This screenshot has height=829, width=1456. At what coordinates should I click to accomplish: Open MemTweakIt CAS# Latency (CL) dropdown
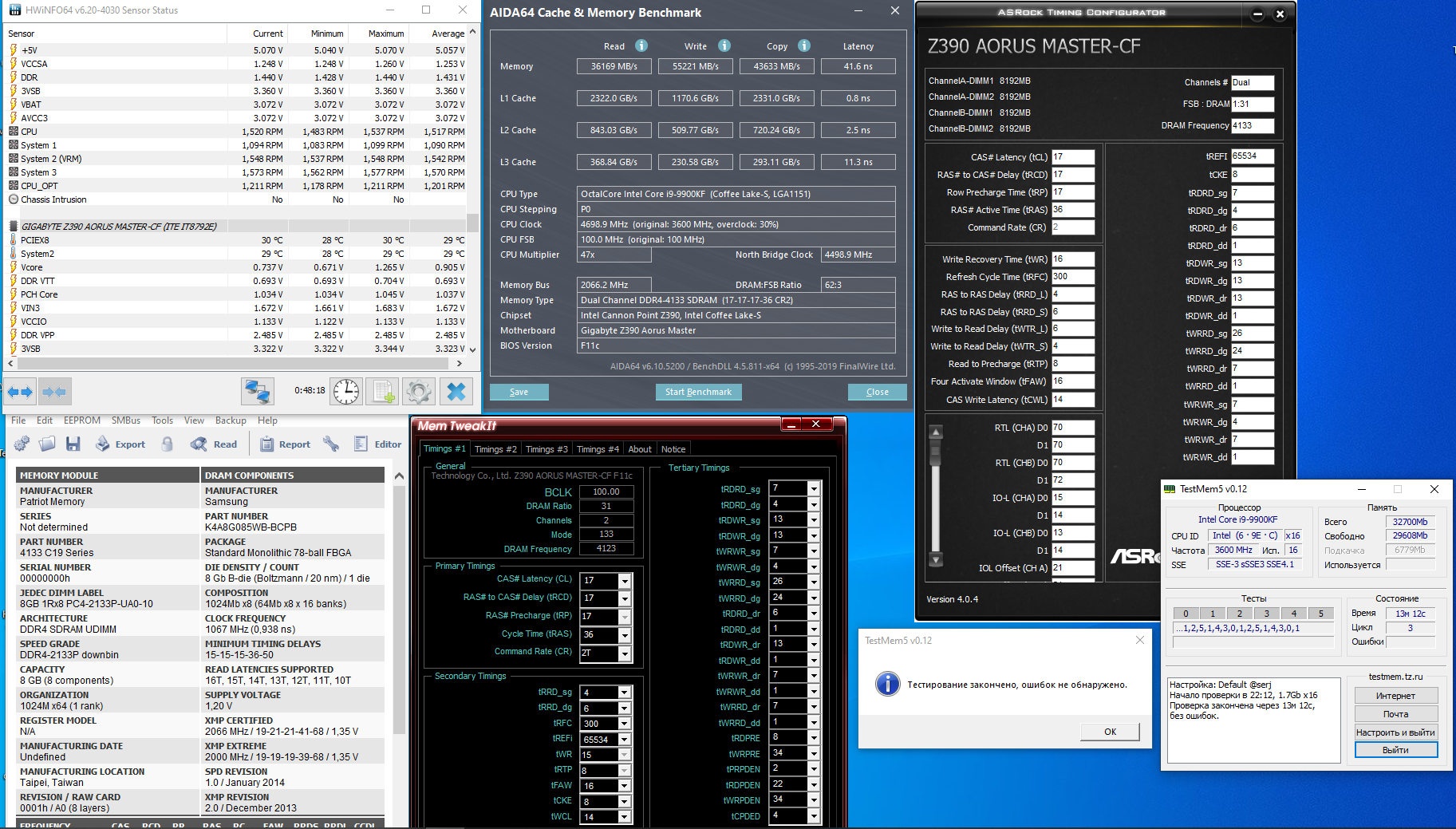[x=625, y=580]
